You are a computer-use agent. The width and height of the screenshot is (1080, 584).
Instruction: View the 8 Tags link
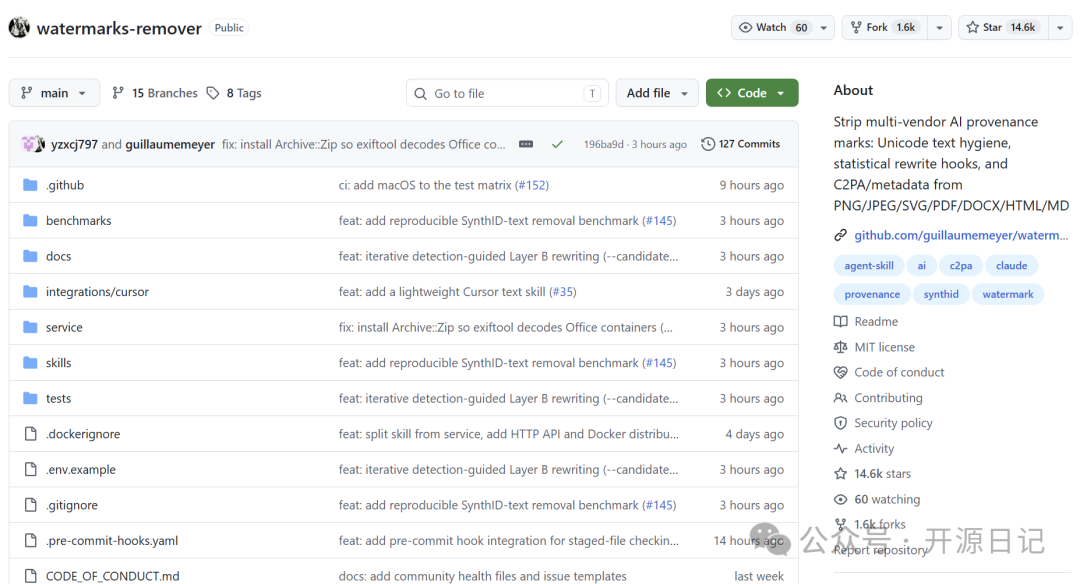coord(234,93)
